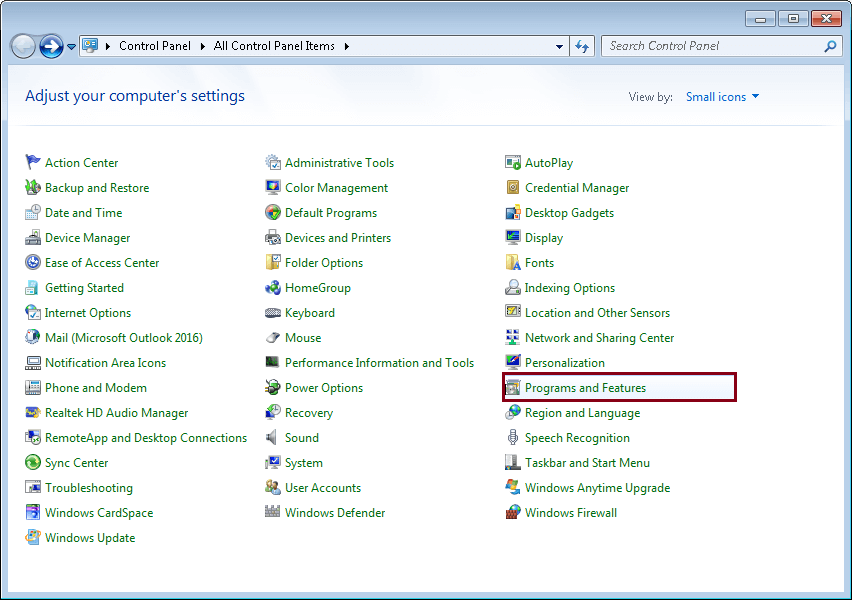Click the AutoPlay icon

coord(513,162)
